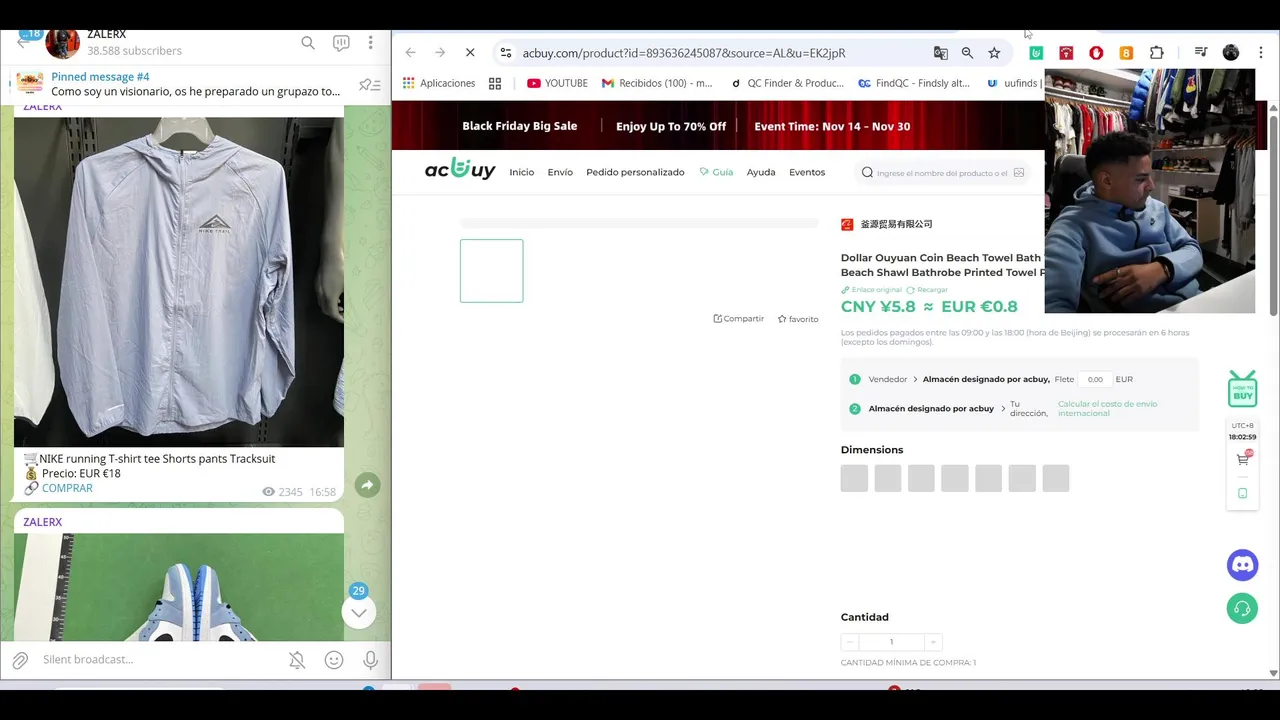Open the tab groups grid icon in bookmarks bar
Image resolution: width=1280 pixels, height=720 pixels.
495,83
